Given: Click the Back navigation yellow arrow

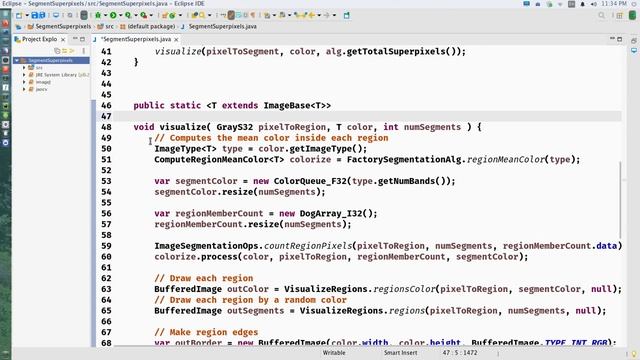Looking at the screenshot, I should click(x=312, y=16).
